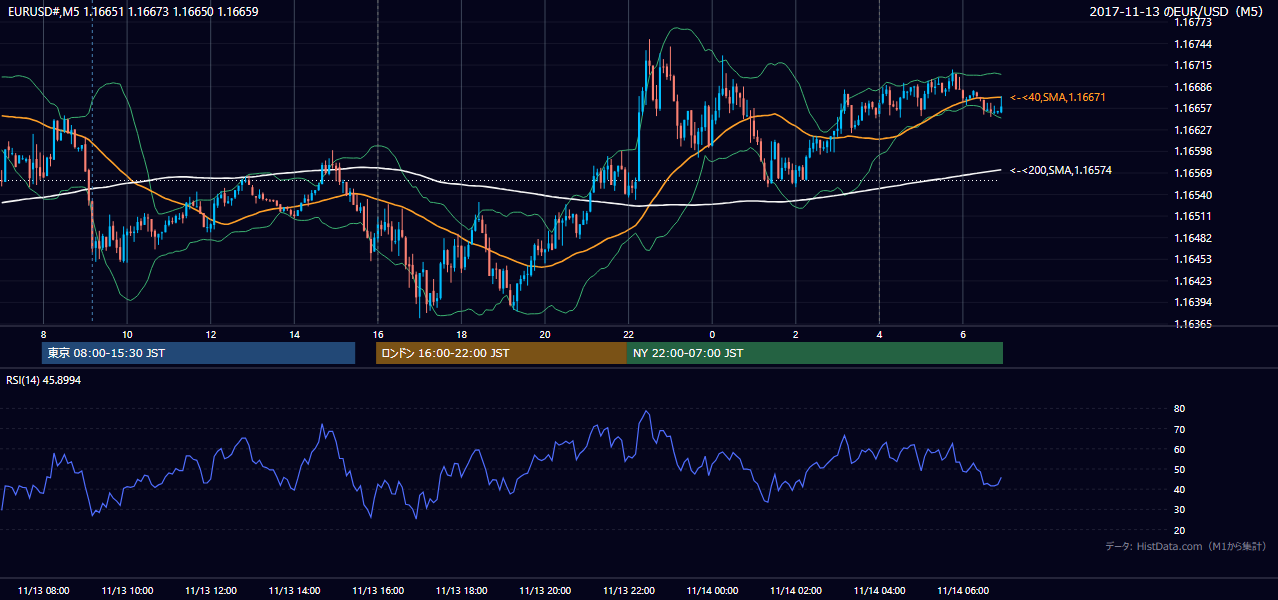This screenshot has width=1278, height=600.
Task: Click RSI axis level 50
Action: [1179, 469]
